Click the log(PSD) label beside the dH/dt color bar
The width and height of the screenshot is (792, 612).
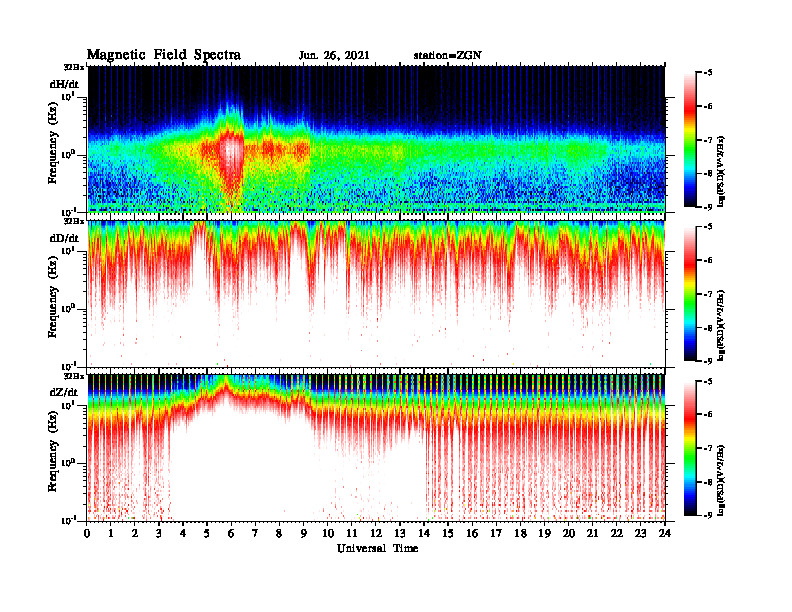(721, 171)
